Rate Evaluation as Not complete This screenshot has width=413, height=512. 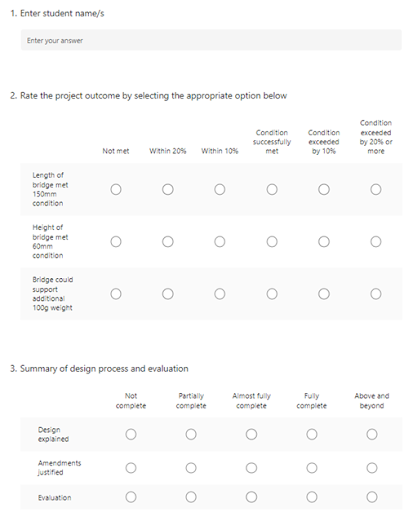tap(131, 497)
